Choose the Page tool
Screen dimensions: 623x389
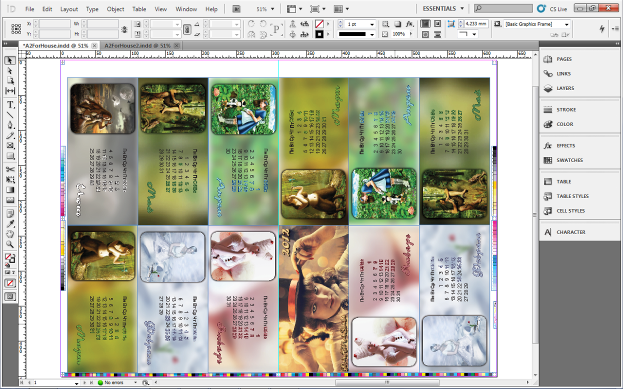pos(10,81)
